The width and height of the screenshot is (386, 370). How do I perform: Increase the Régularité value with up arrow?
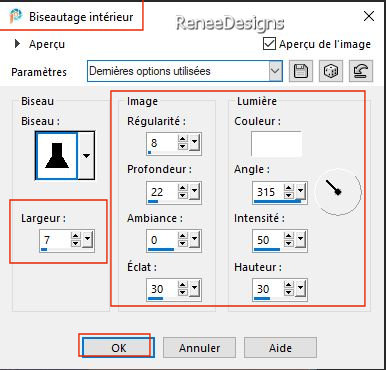(x=183, y=139)
